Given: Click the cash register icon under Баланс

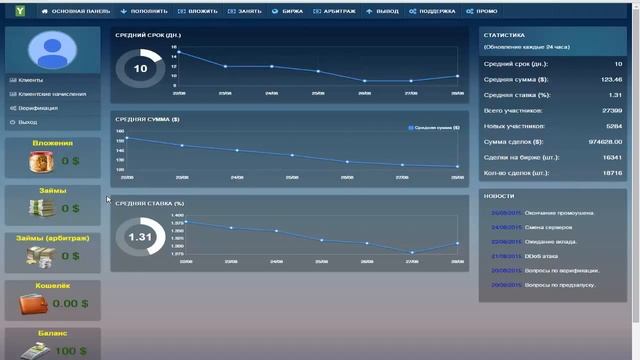Looking at the screenshot, I should [36, 351].
